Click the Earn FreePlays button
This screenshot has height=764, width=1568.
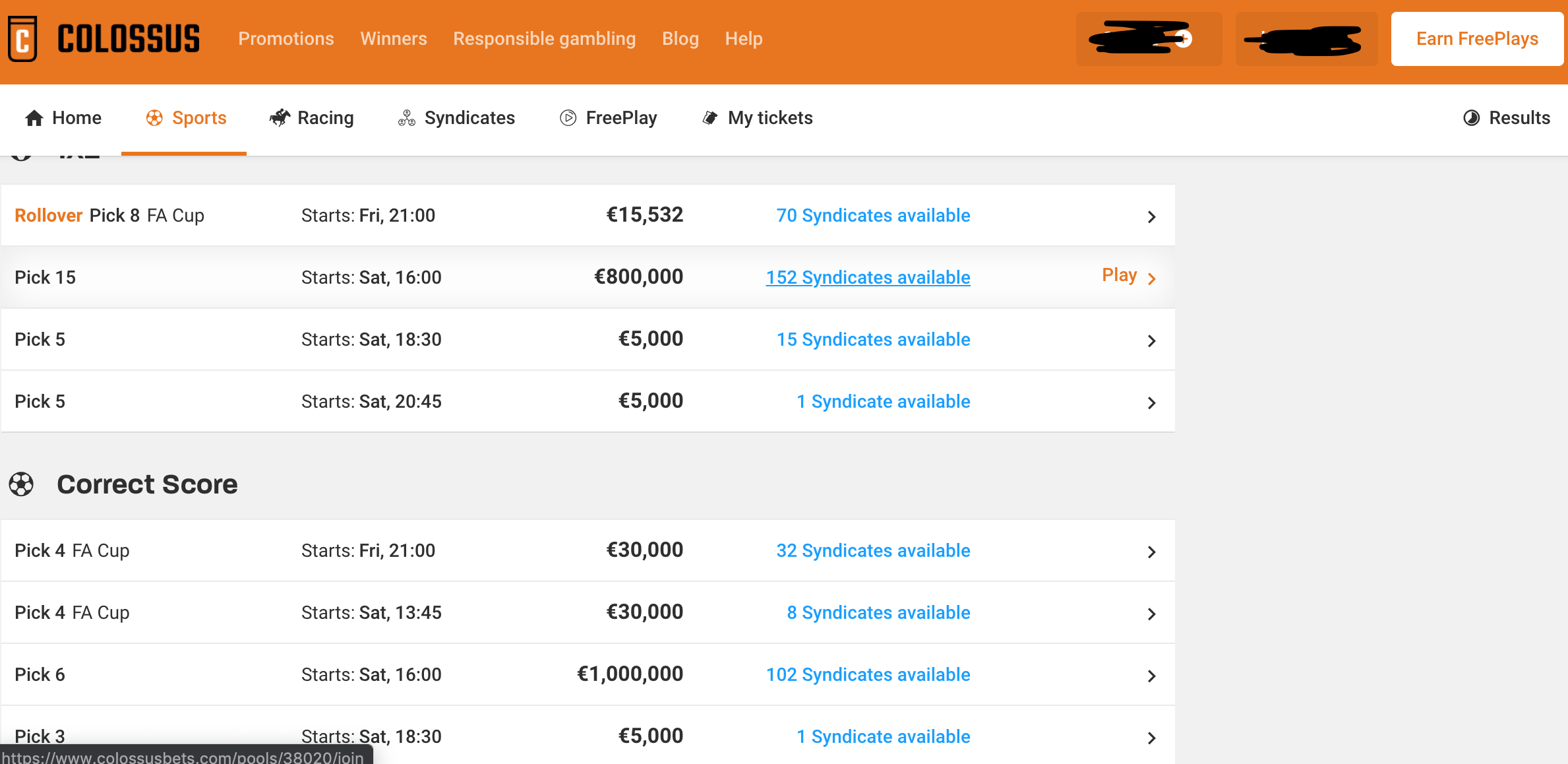click(1477, 39)
